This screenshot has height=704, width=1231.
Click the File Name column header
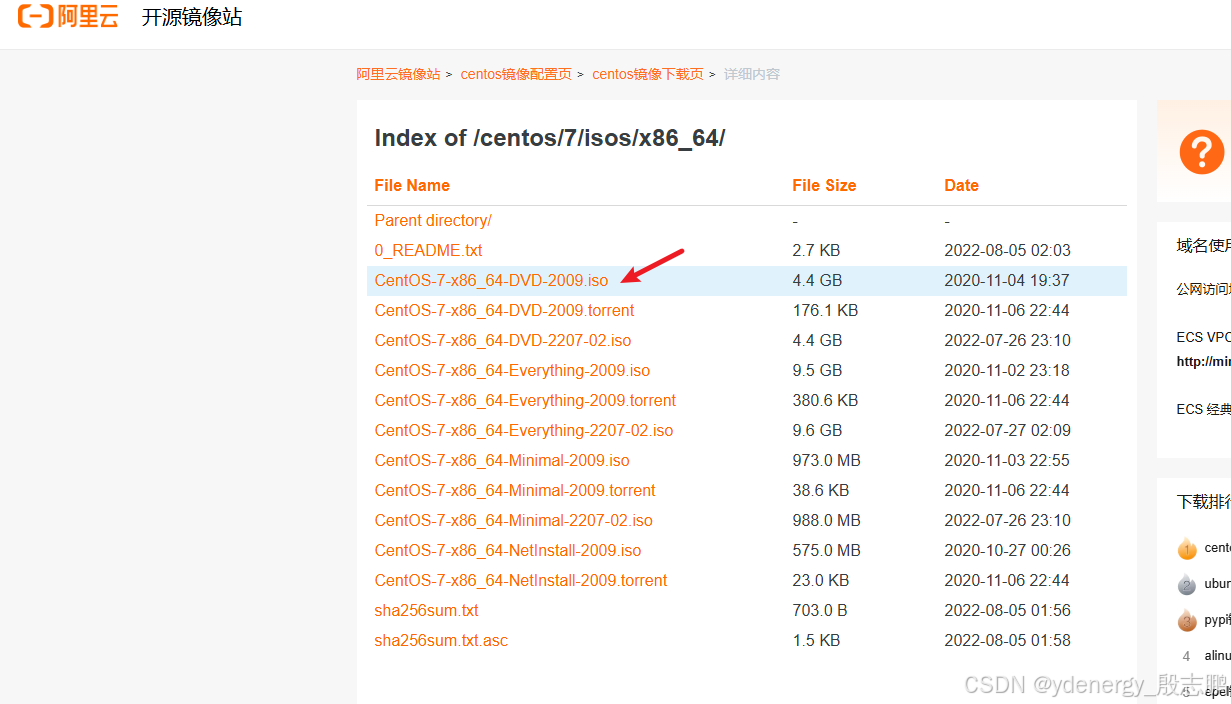(x=412, y=185)
